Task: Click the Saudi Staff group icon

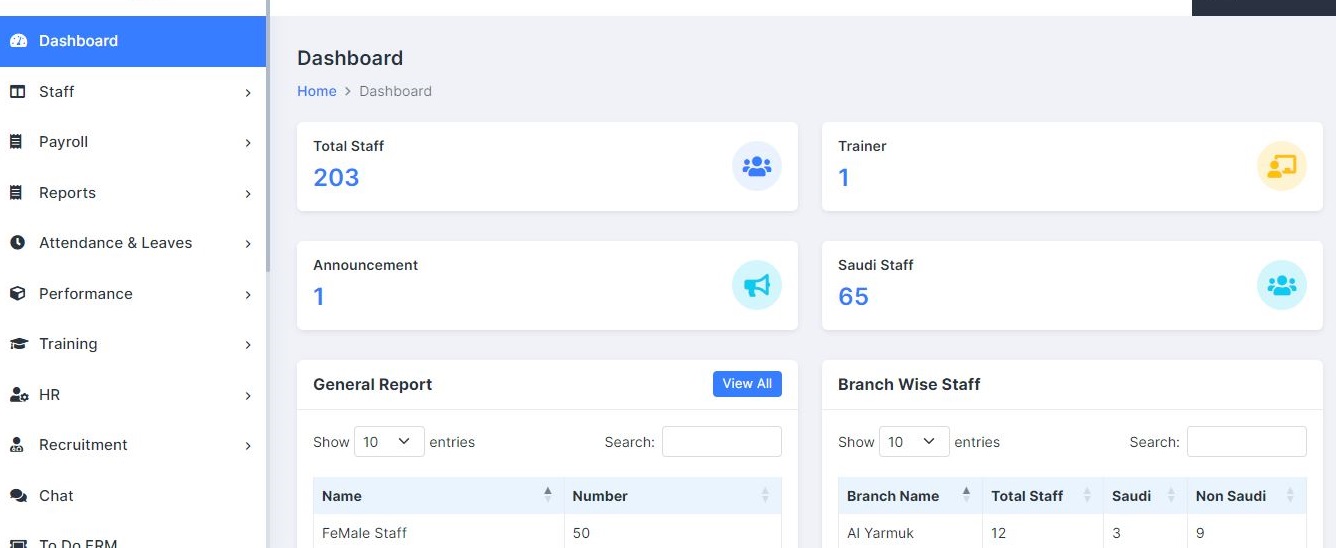Action: (x=1281, y=285)
